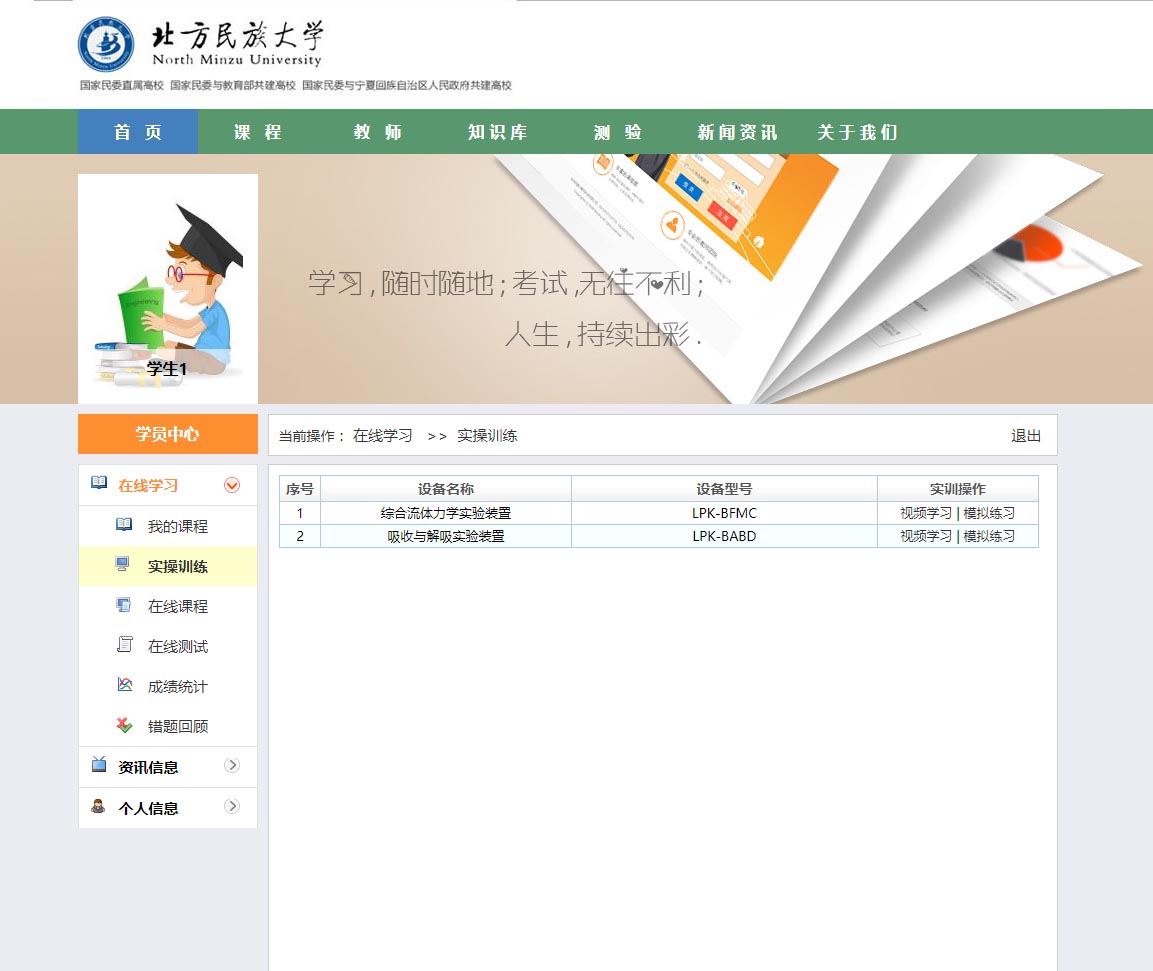Image resolution: width=1153 pixels, height=971 pixels.
Task: Click the chart icon beside 成绩统计
Action: click(x=124, y=685)
